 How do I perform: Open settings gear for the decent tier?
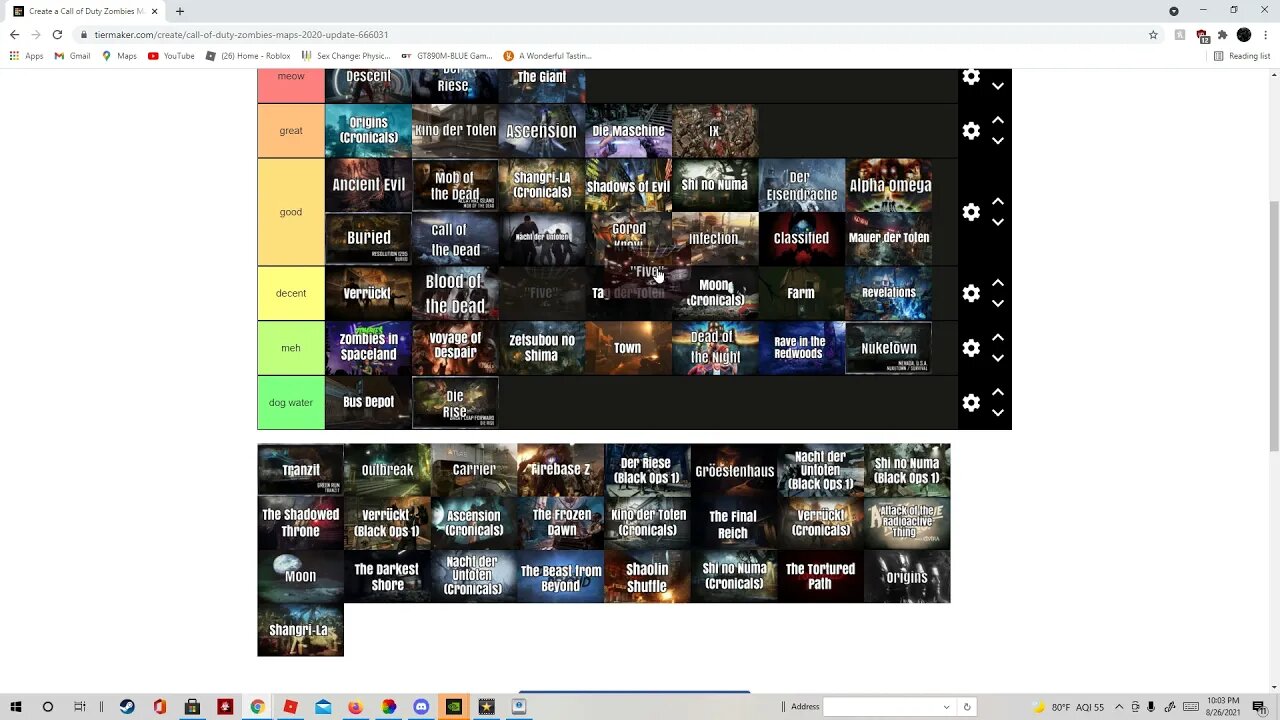(971, 293)
